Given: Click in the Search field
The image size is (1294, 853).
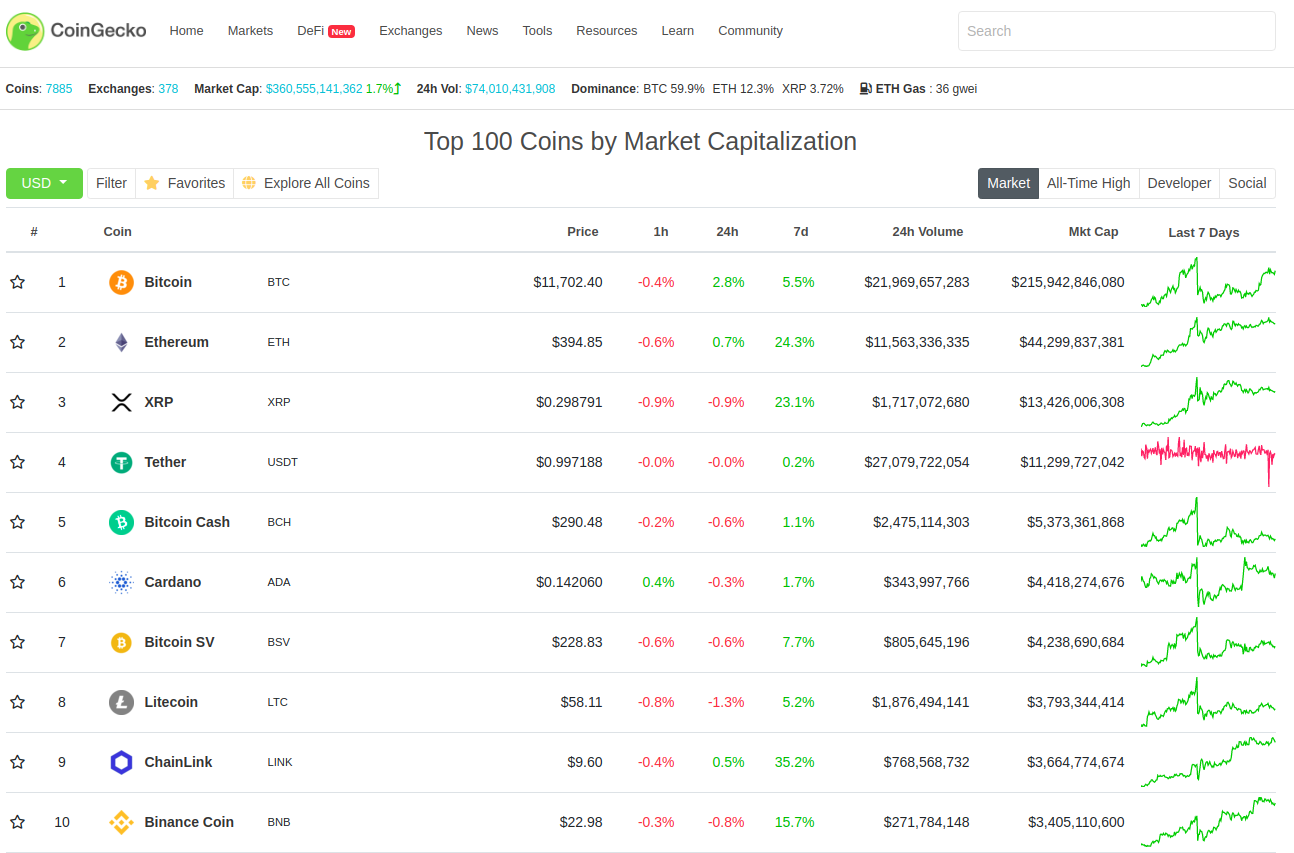Looking at the screenshot, I should [1116, 31].
